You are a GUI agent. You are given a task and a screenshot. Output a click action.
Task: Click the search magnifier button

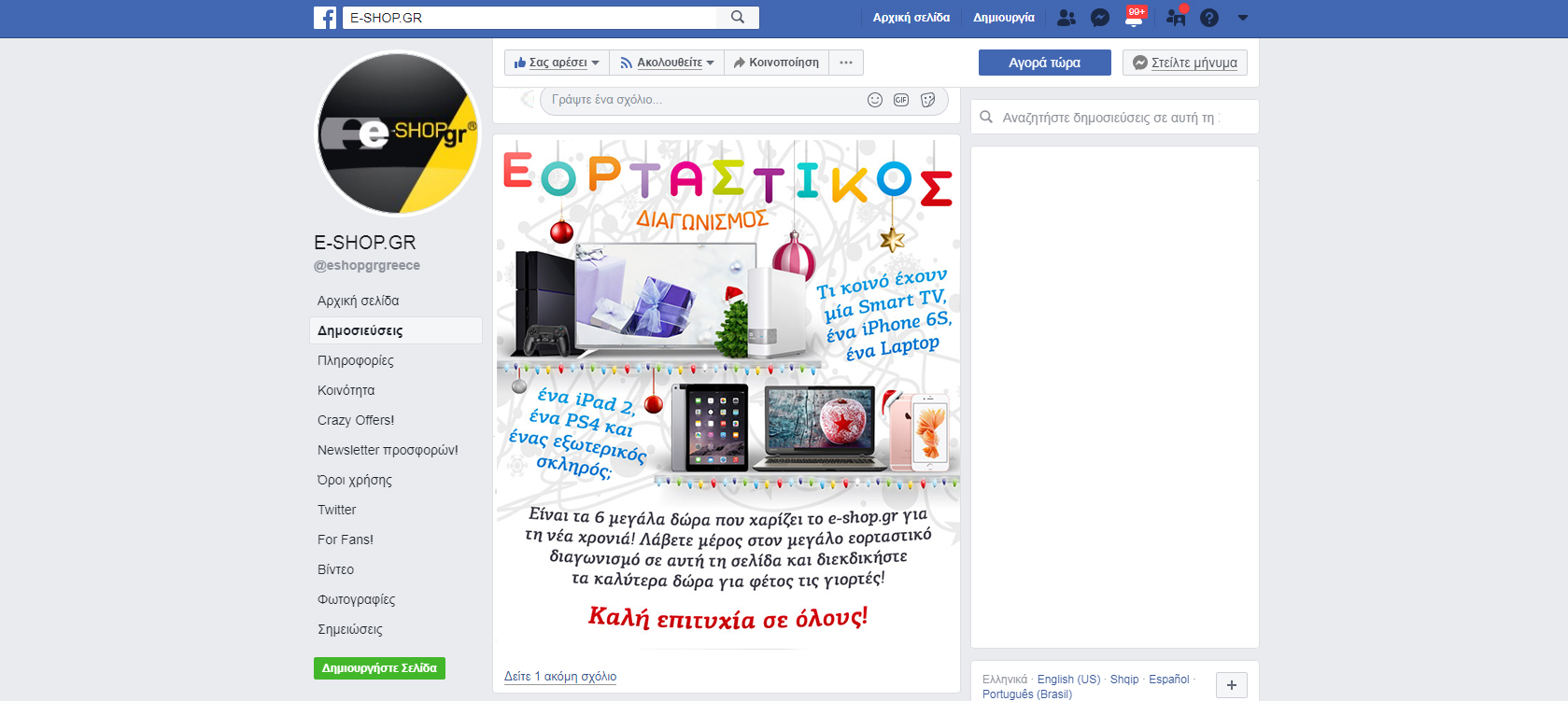click(x=738, y=18)
